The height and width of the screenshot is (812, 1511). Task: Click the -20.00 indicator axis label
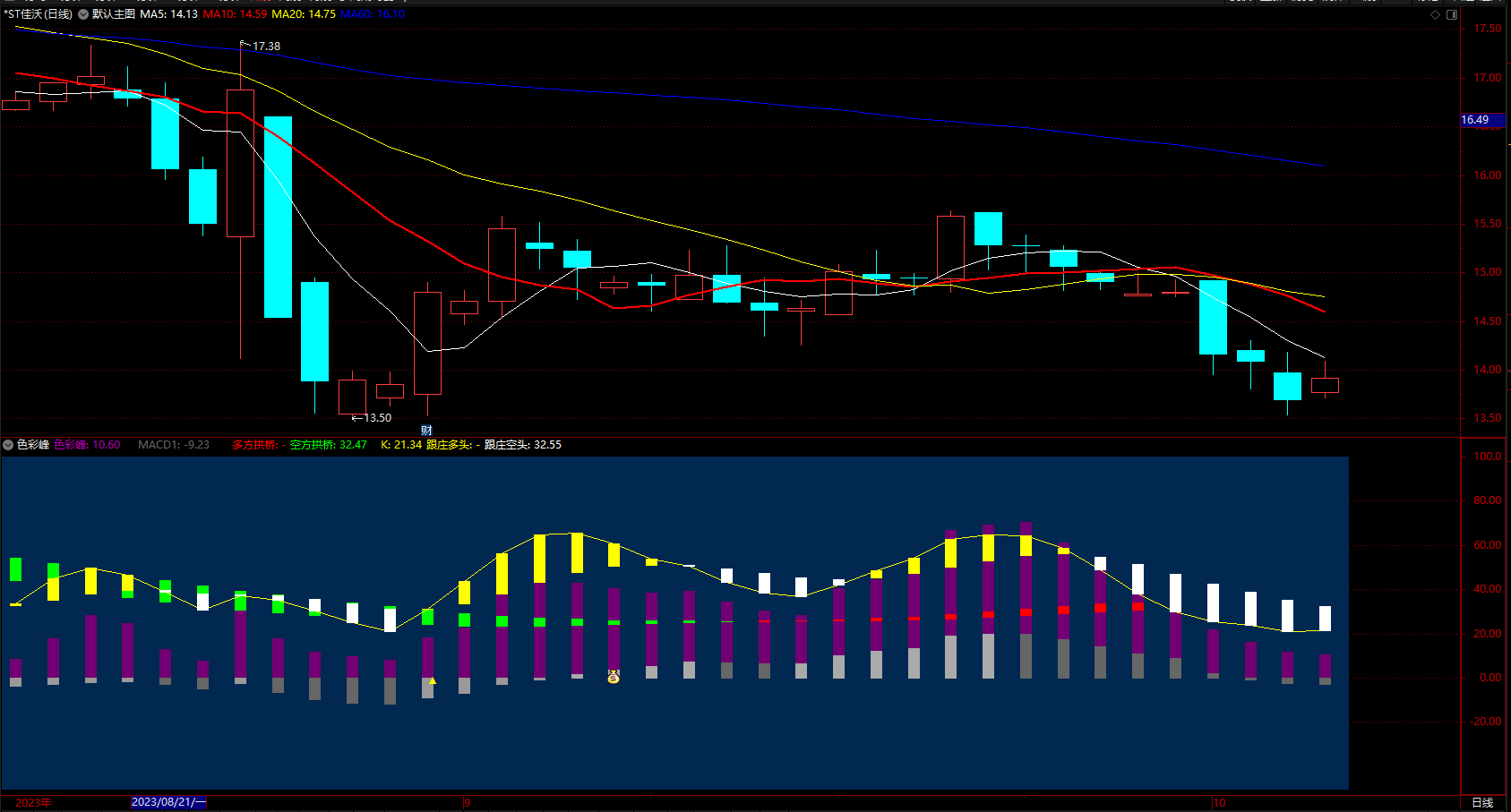(x=1486, y=722)
